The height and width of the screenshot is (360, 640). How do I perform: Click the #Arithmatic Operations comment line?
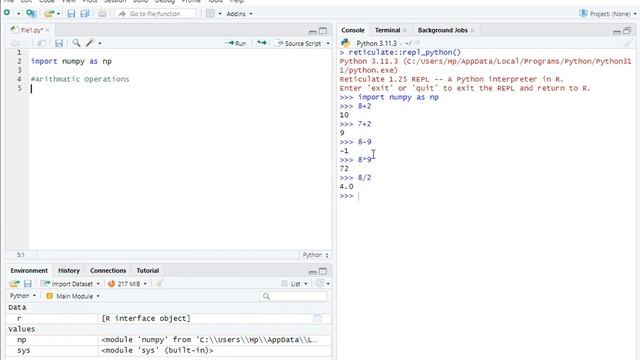point(80,79)
